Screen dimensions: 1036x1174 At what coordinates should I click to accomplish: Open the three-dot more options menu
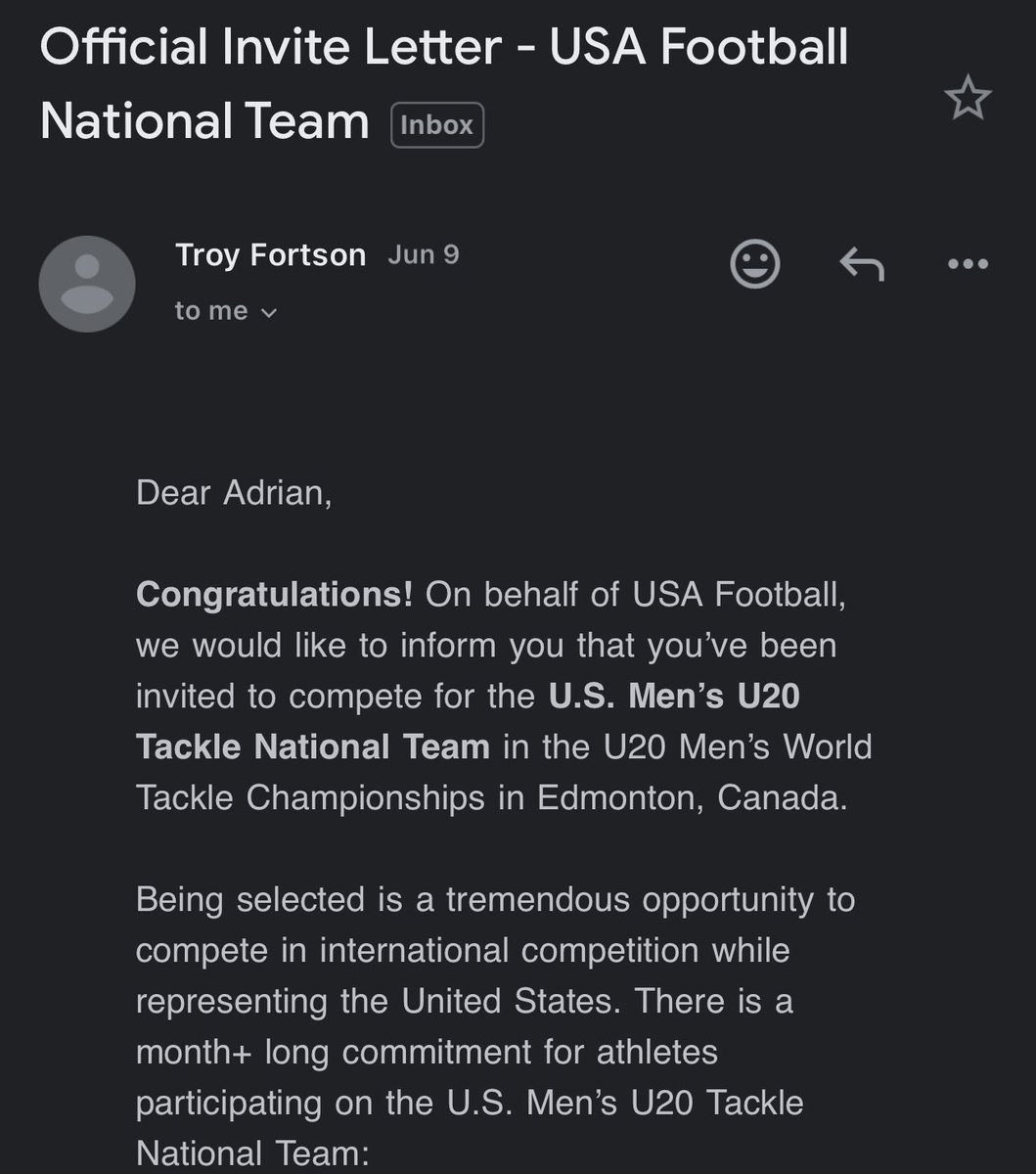[968, 263]
